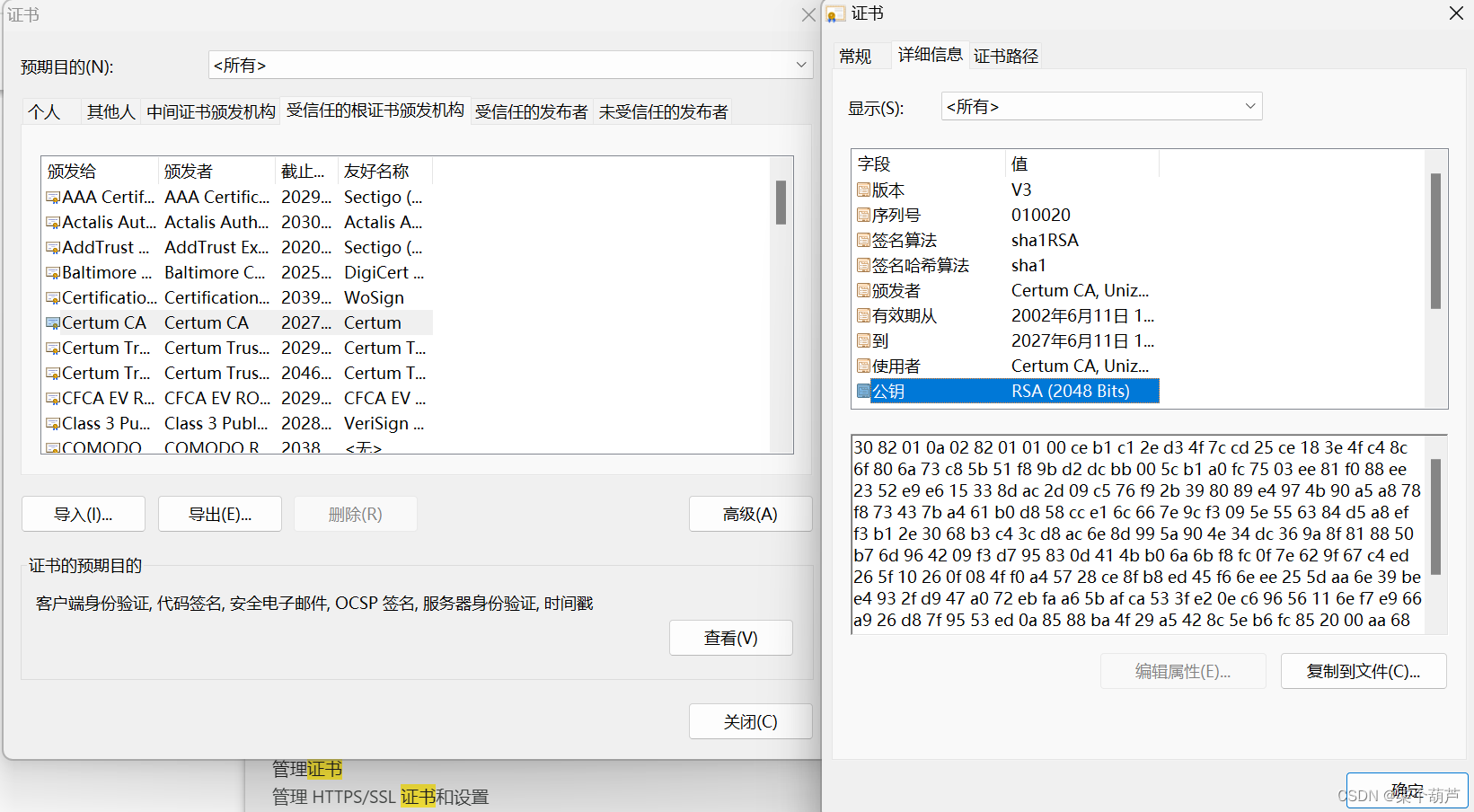Click the AddTrust certificate row icon
Viewport: 1474px width, 812px height.
click(54, 248)
